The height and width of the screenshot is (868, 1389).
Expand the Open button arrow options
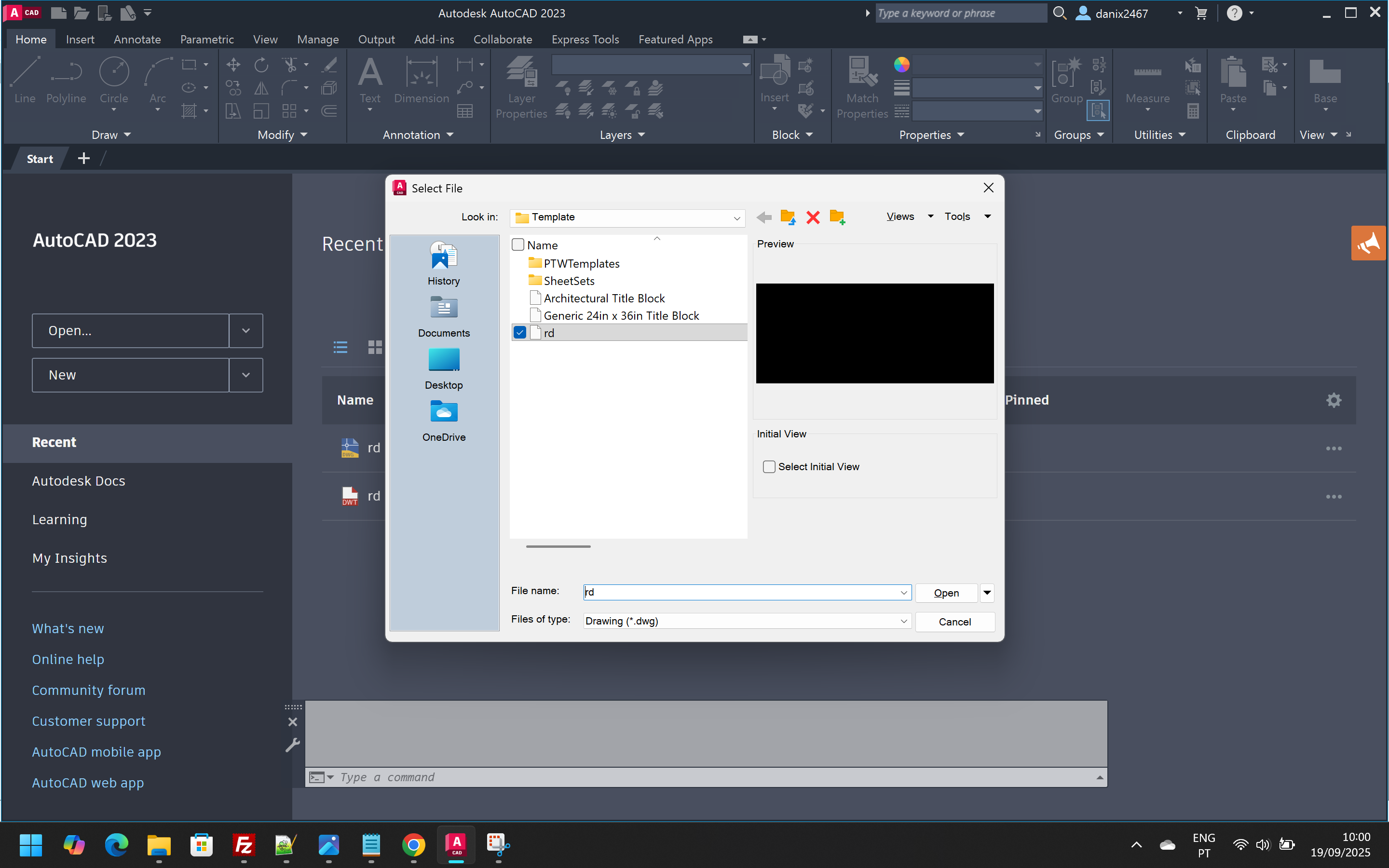pyautogui.click(x=987, y=593)
